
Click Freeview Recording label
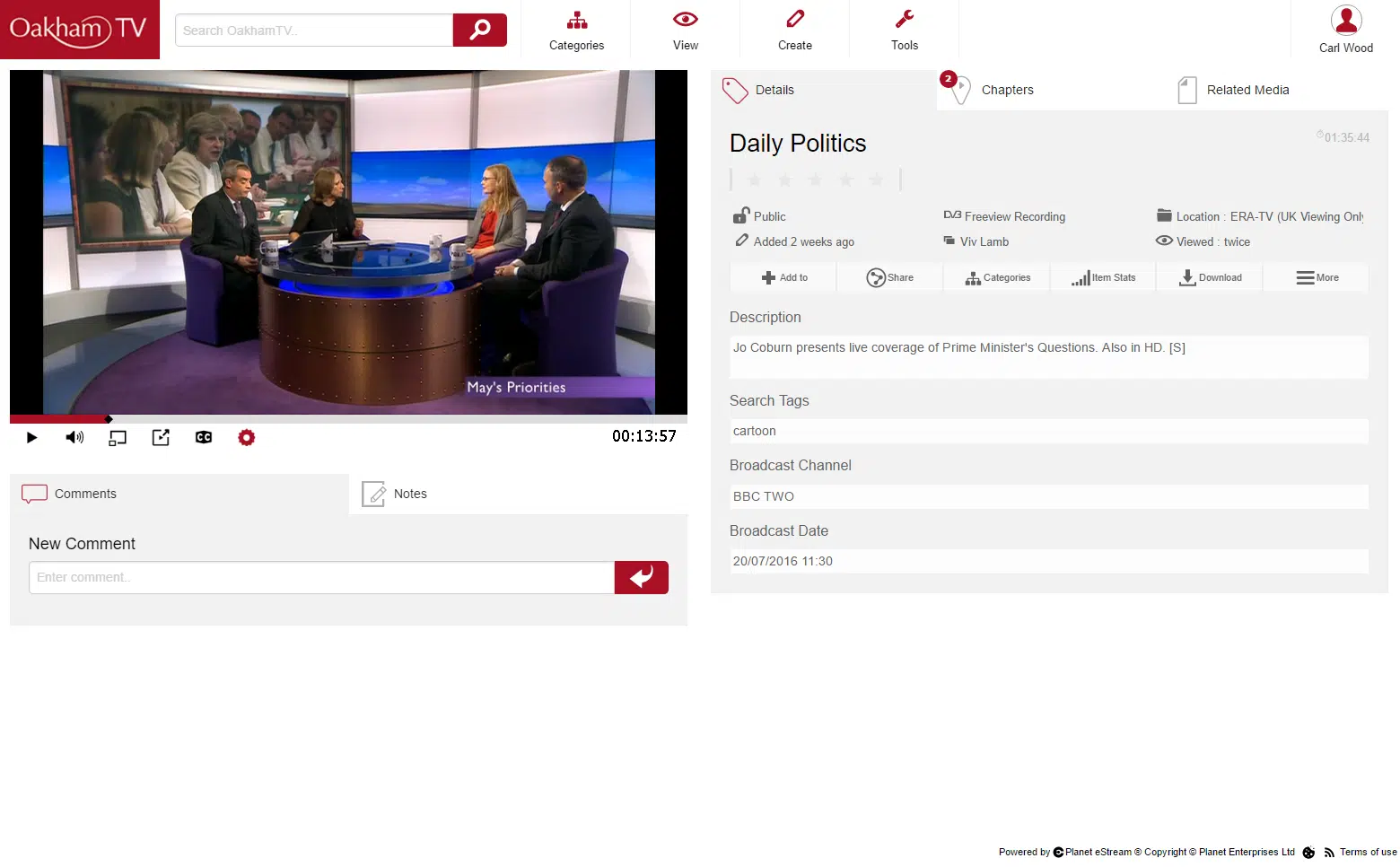(1015, 216)
